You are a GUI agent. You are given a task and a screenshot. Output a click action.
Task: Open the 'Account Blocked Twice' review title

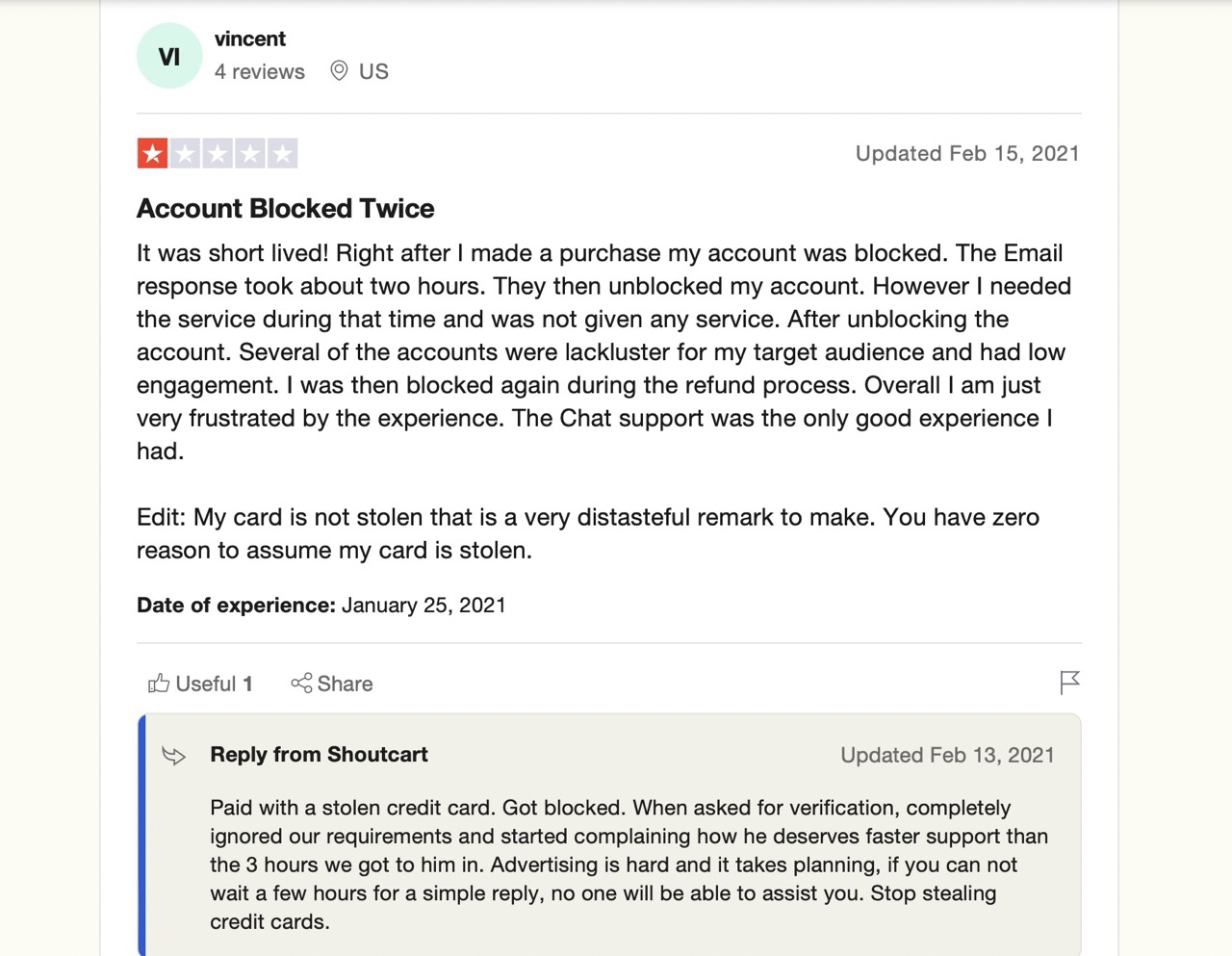(285, 209)
